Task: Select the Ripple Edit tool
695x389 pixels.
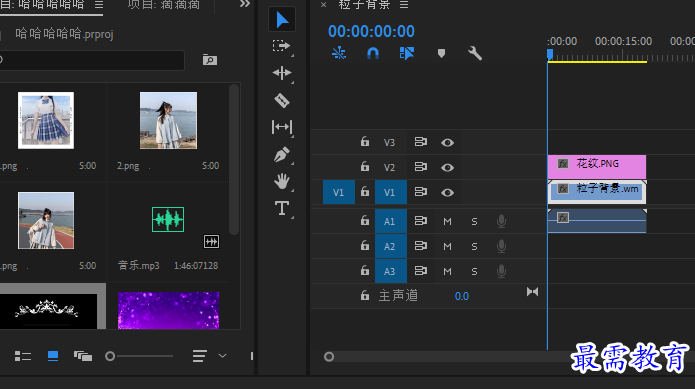Action: [x=282, y=73]
